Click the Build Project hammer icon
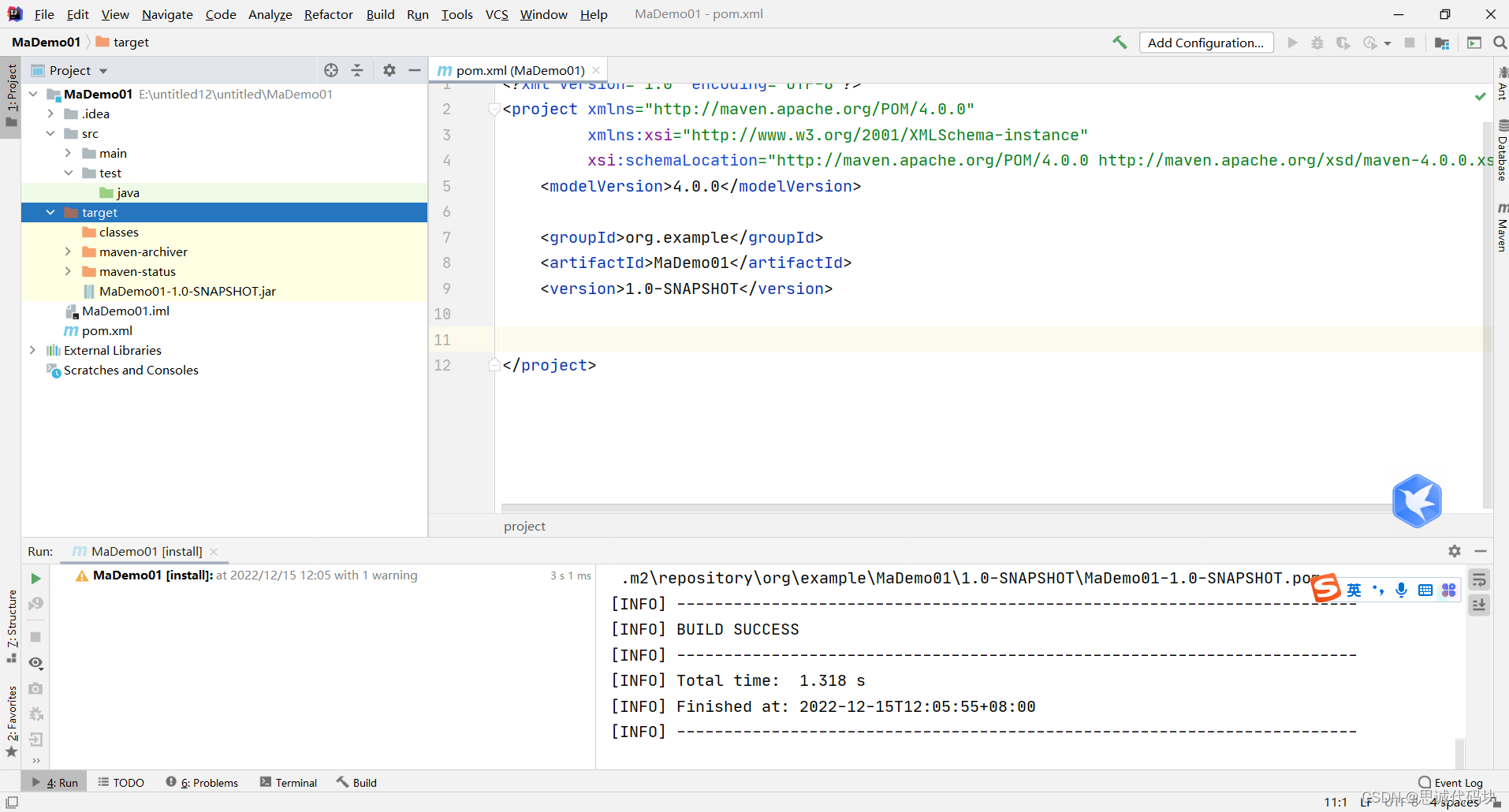Image resolution: width=1509 pixels, height=812 pixels. click(1120, 43)
